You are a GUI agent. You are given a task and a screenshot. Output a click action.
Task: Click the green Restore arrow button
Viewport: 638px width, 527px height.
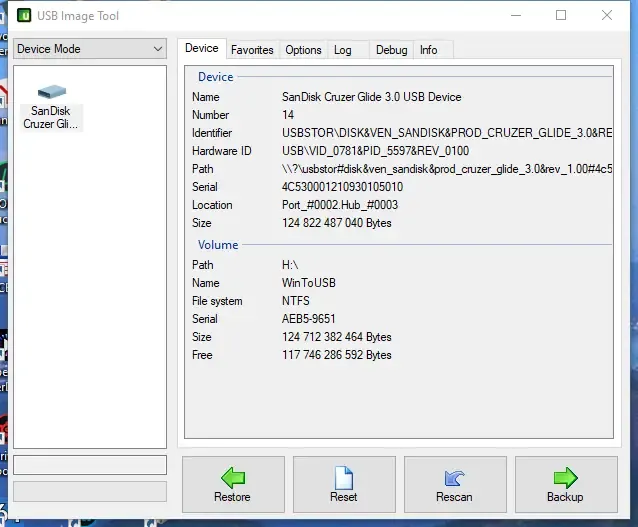pos(233,484)
